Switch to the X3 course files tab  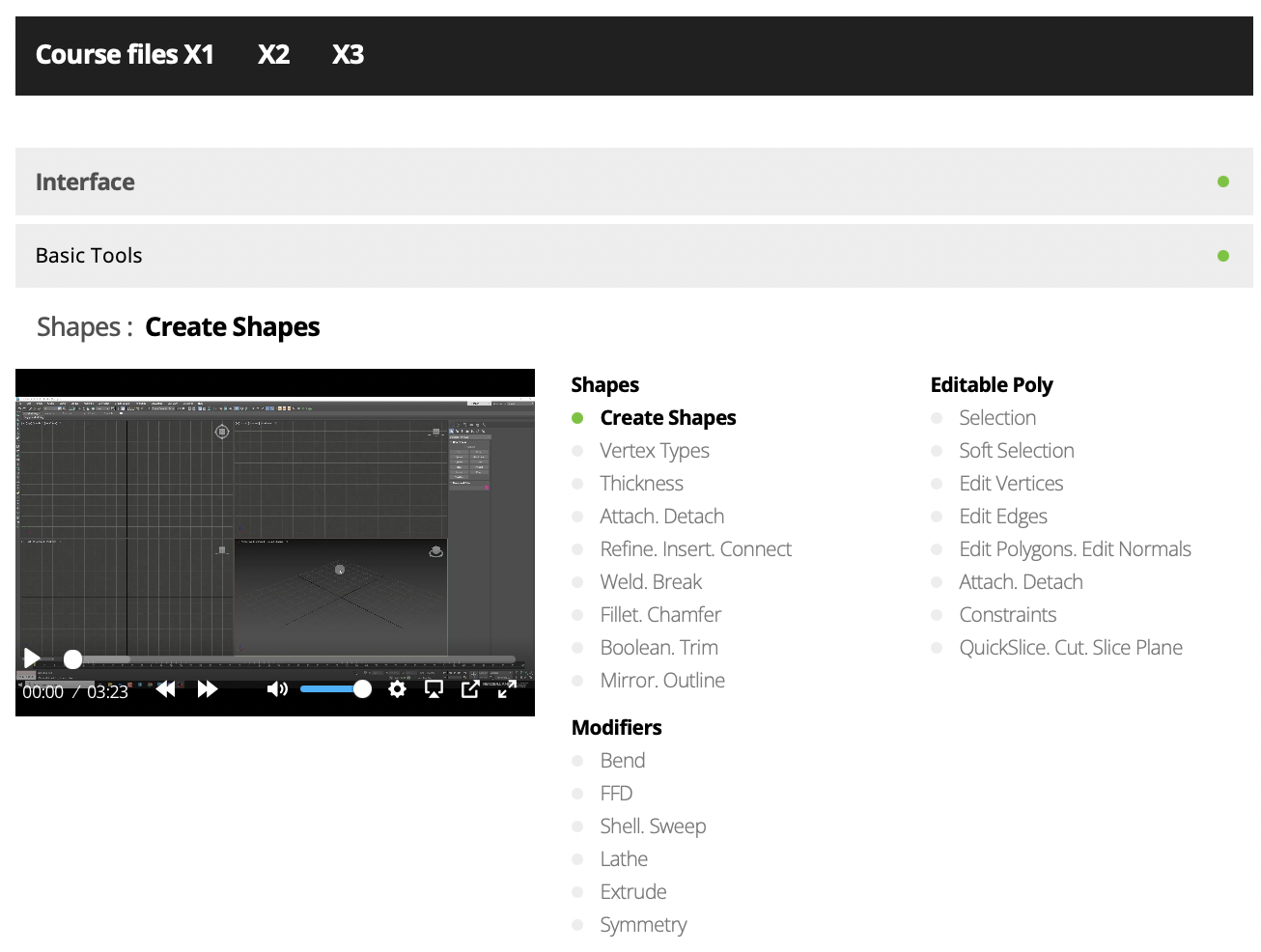click(348, 55)
